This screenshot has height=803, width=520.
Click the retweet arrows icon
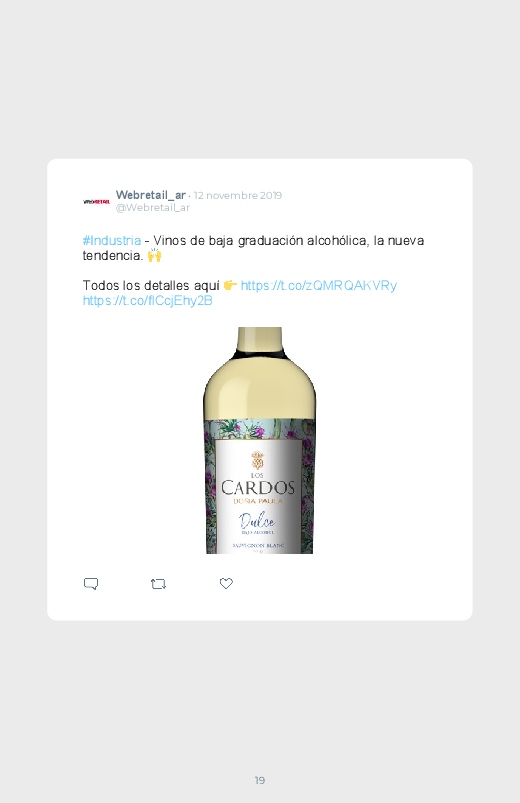[x=158, y=584]
